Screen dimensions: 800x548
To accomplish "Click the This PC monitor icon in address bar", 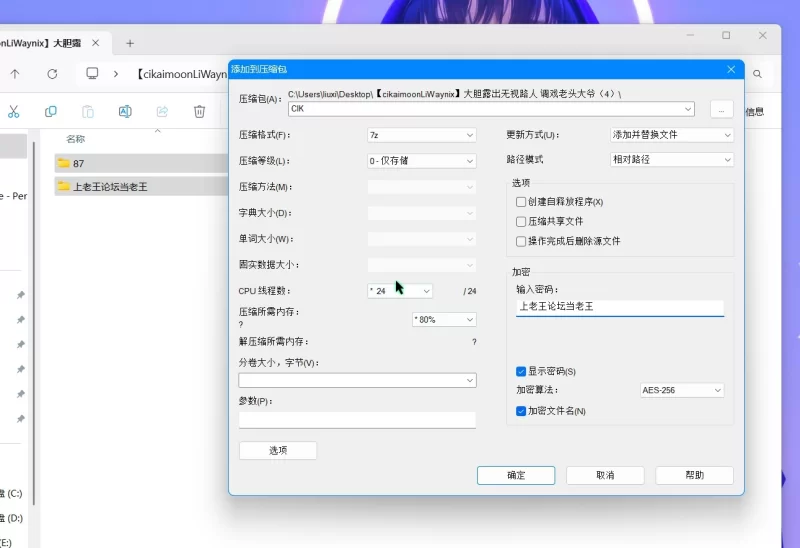I will (92, 73).
